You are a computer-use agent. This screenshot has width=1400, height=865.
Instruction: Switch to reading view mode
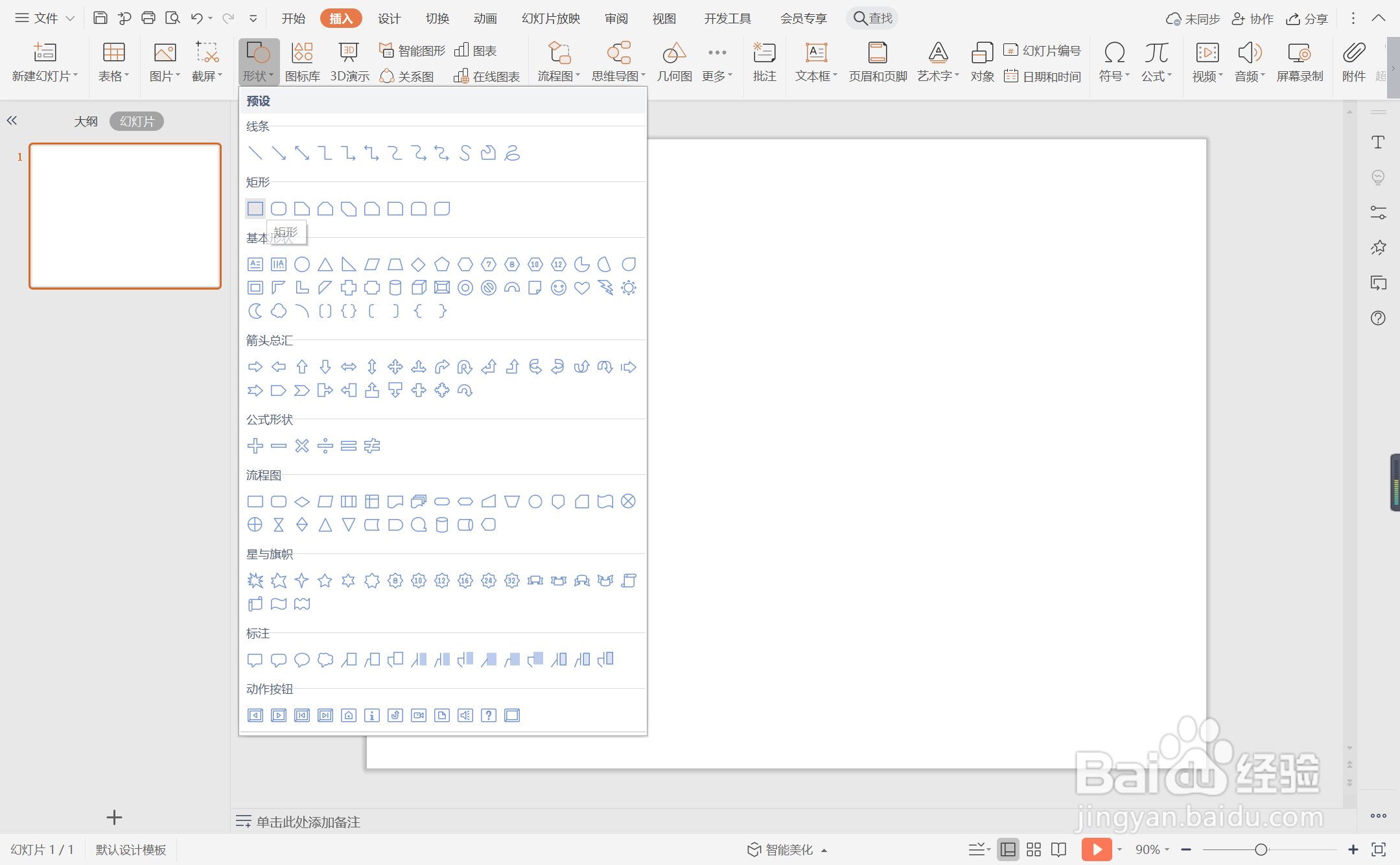pyautogui.click(x=1058, y=849)
